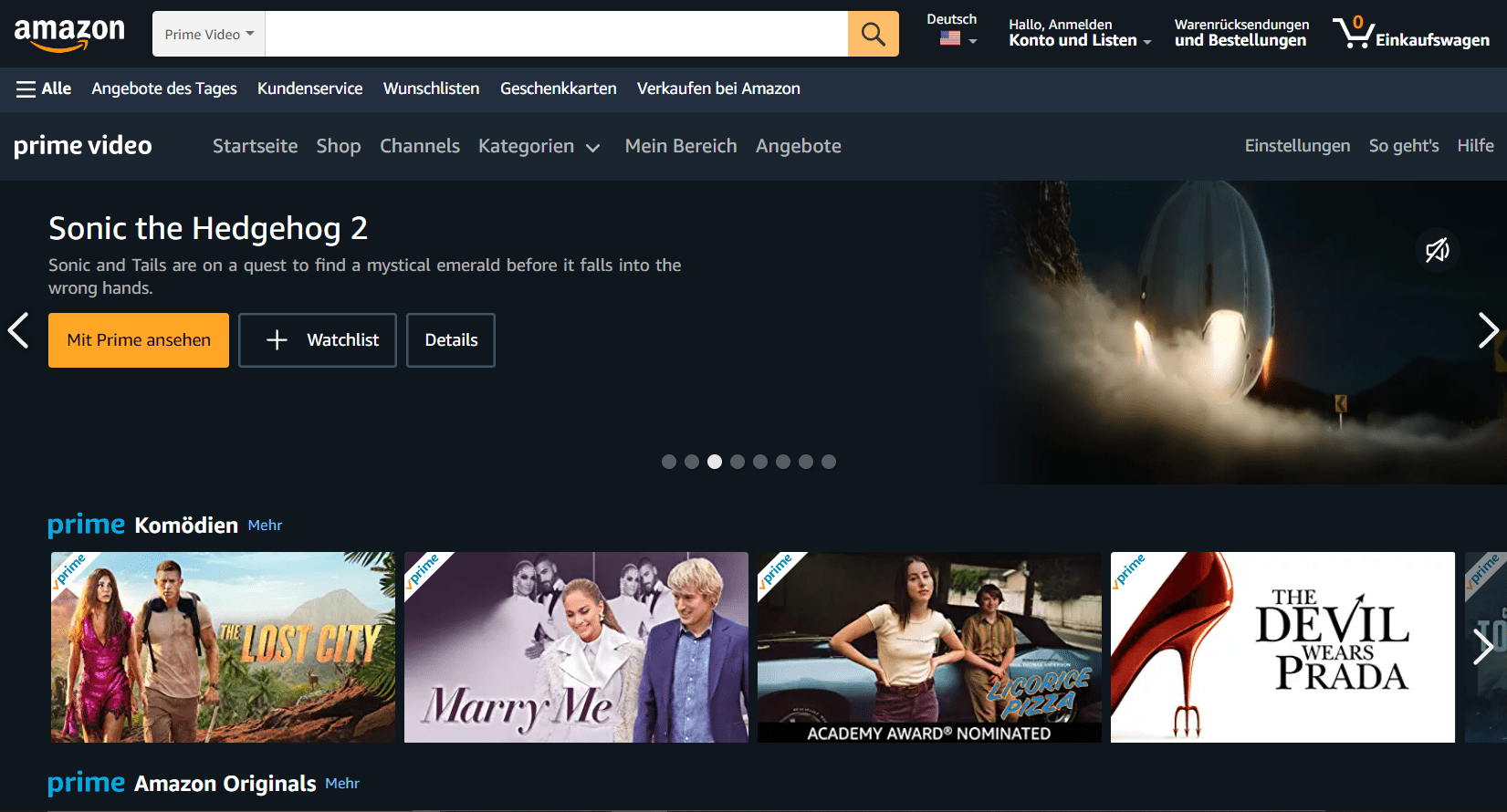The width and height of the screenshot is (1507, 812).
Task: Select the second carousel dot
Action: (x=692, y=462)
